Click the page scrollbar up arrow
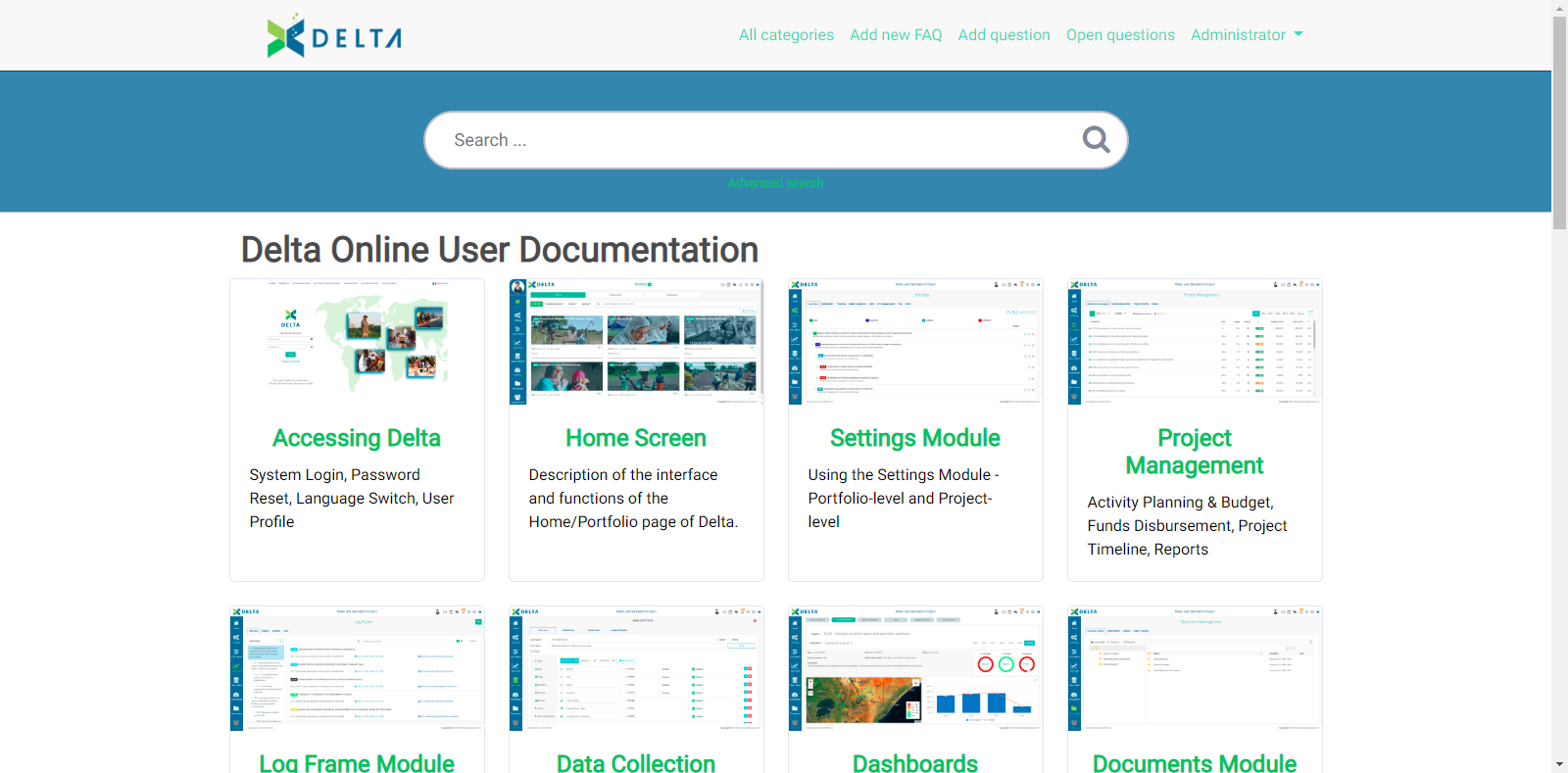This screenshot has height=773, width=1568. click(x=1560, y=8)
